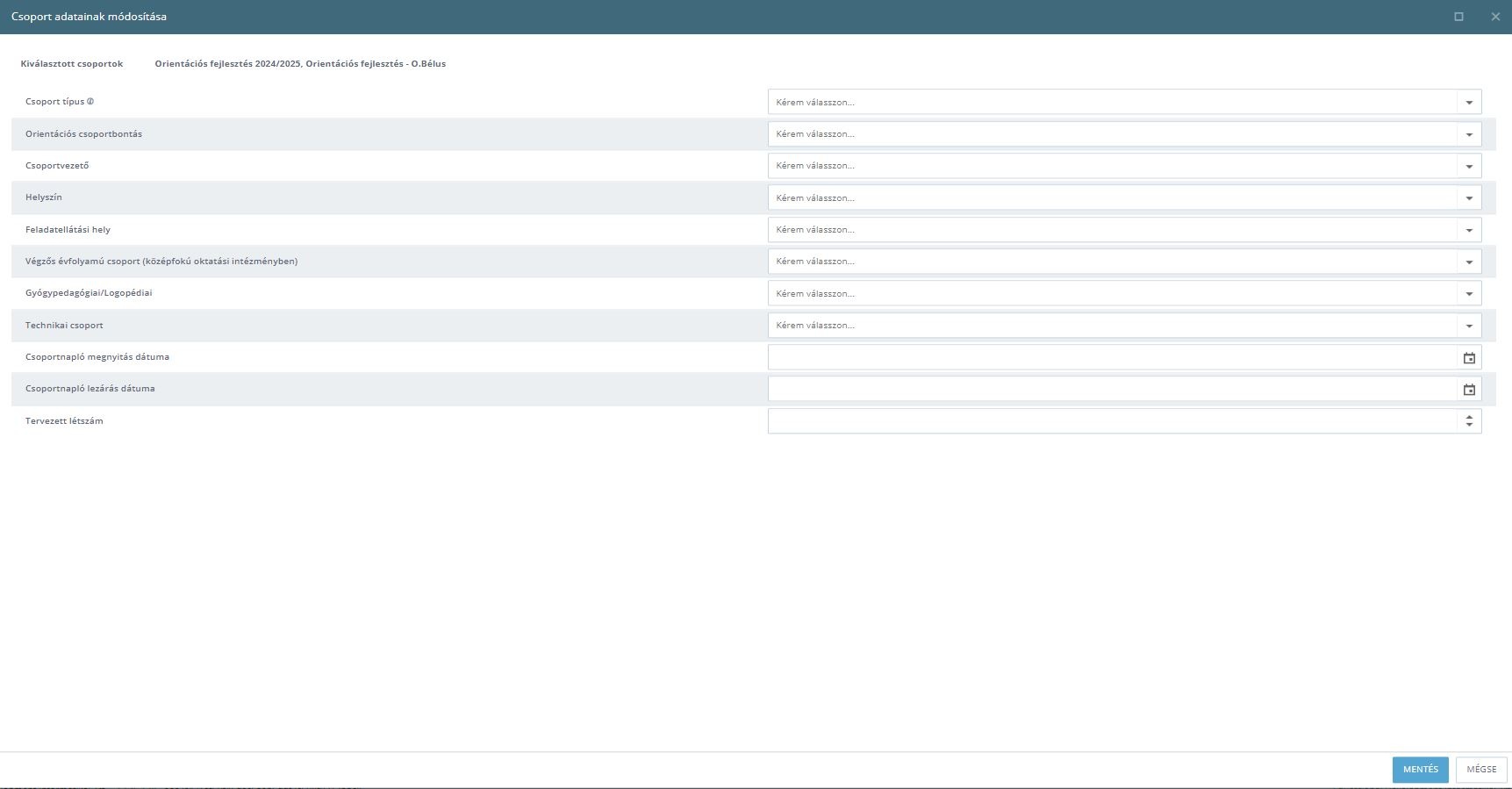Click the Csoportvezető row label
Screen dimensions: 1512x789
[57, 166]
